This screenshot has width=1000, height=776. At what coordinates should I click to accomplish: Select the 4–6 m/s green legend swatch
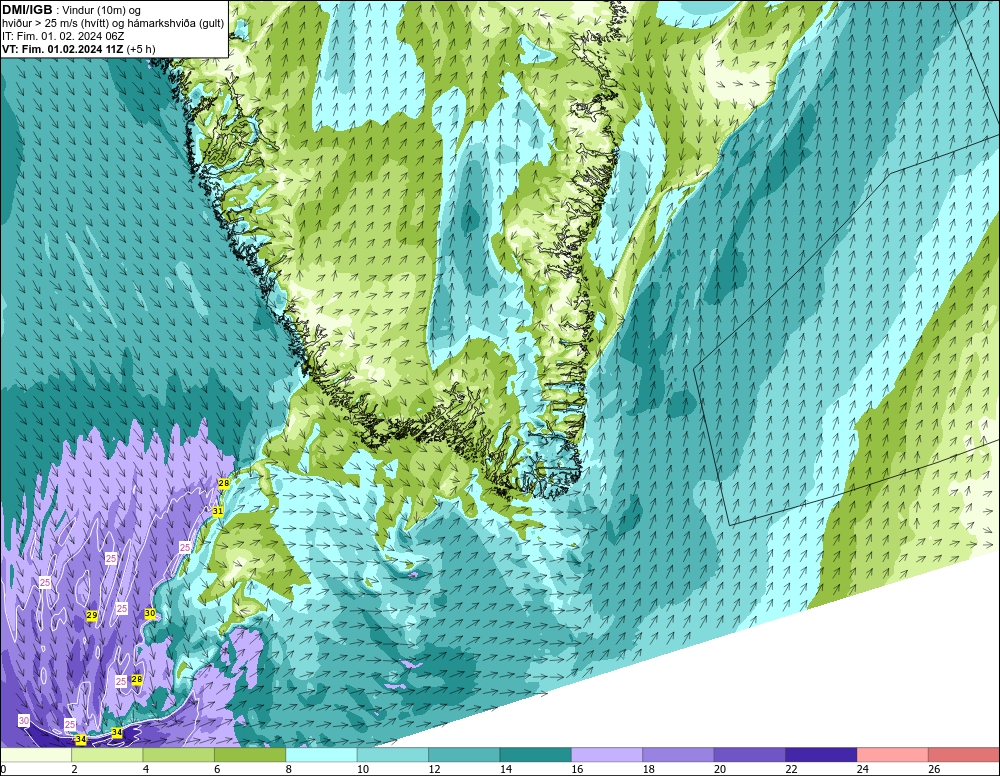click(x=179, y=755)
